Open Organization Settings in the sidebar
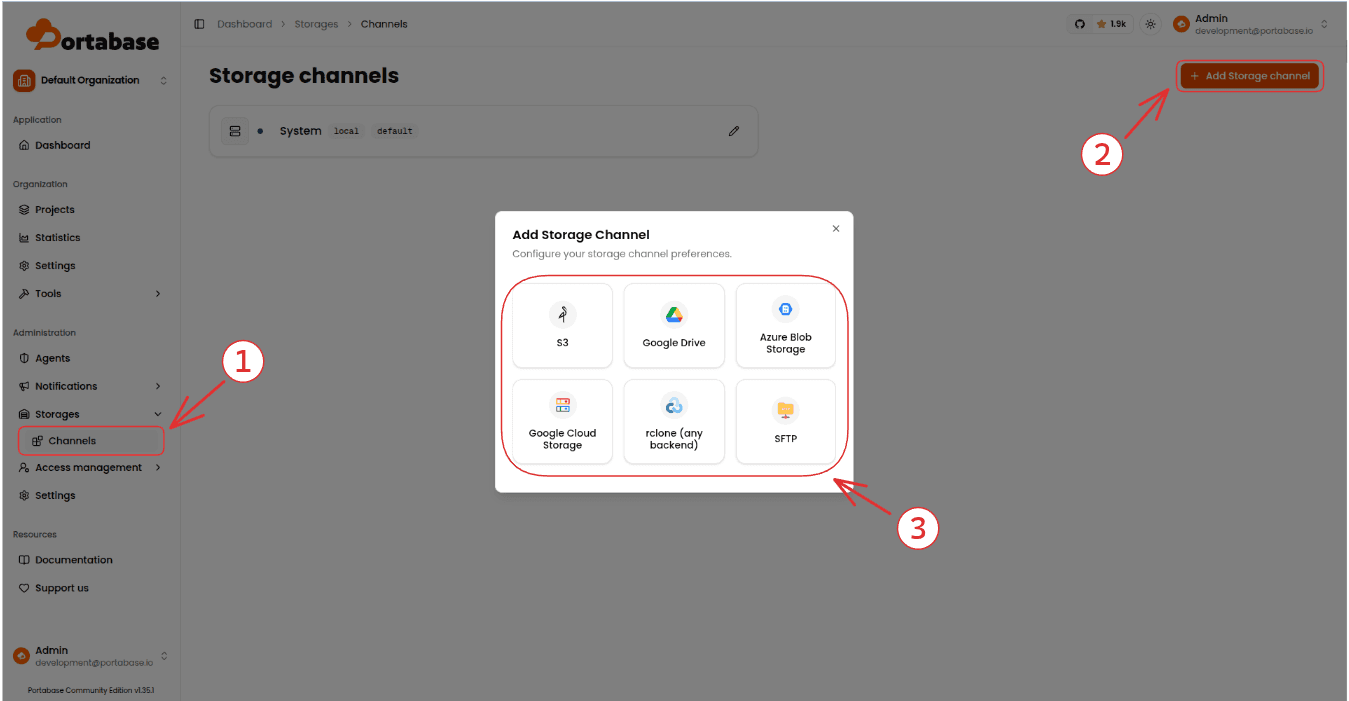The image size is (1349, 701). pos(90,266)
